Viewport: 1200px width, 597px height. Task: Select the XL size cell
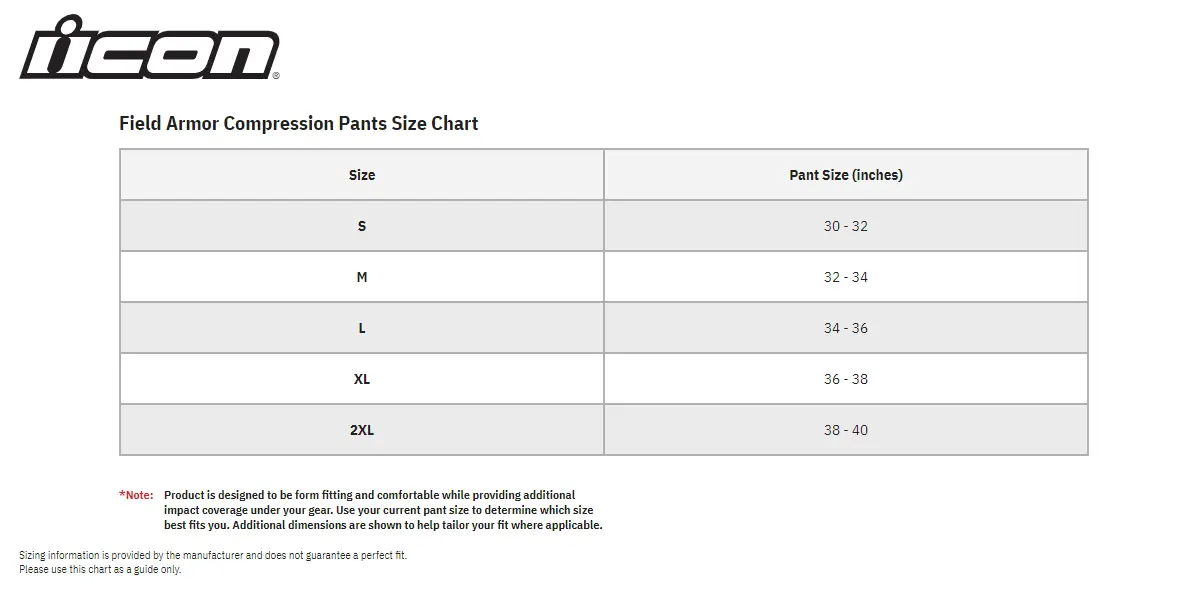pos(362,379)
